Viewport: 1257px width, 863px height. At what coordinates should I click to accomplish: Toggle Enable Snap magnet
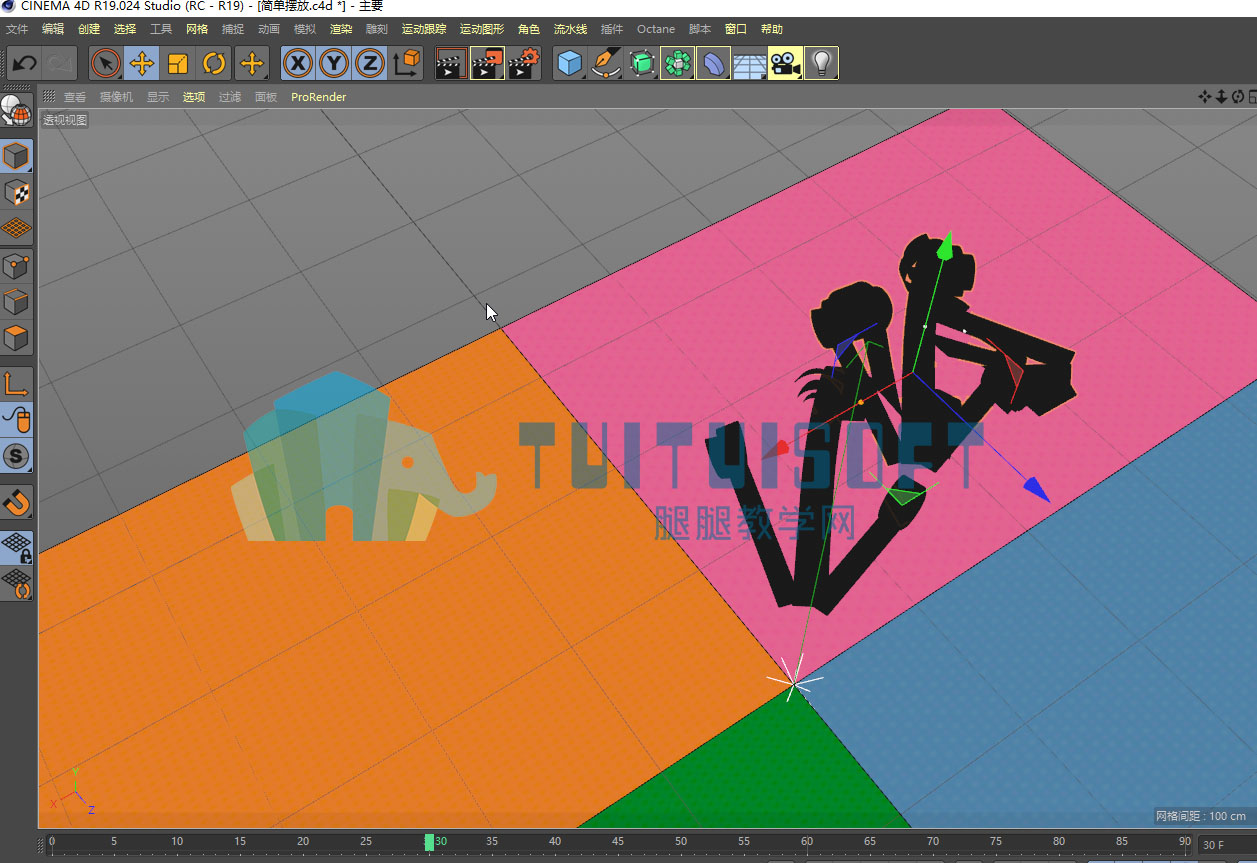[x=17, y=501]
